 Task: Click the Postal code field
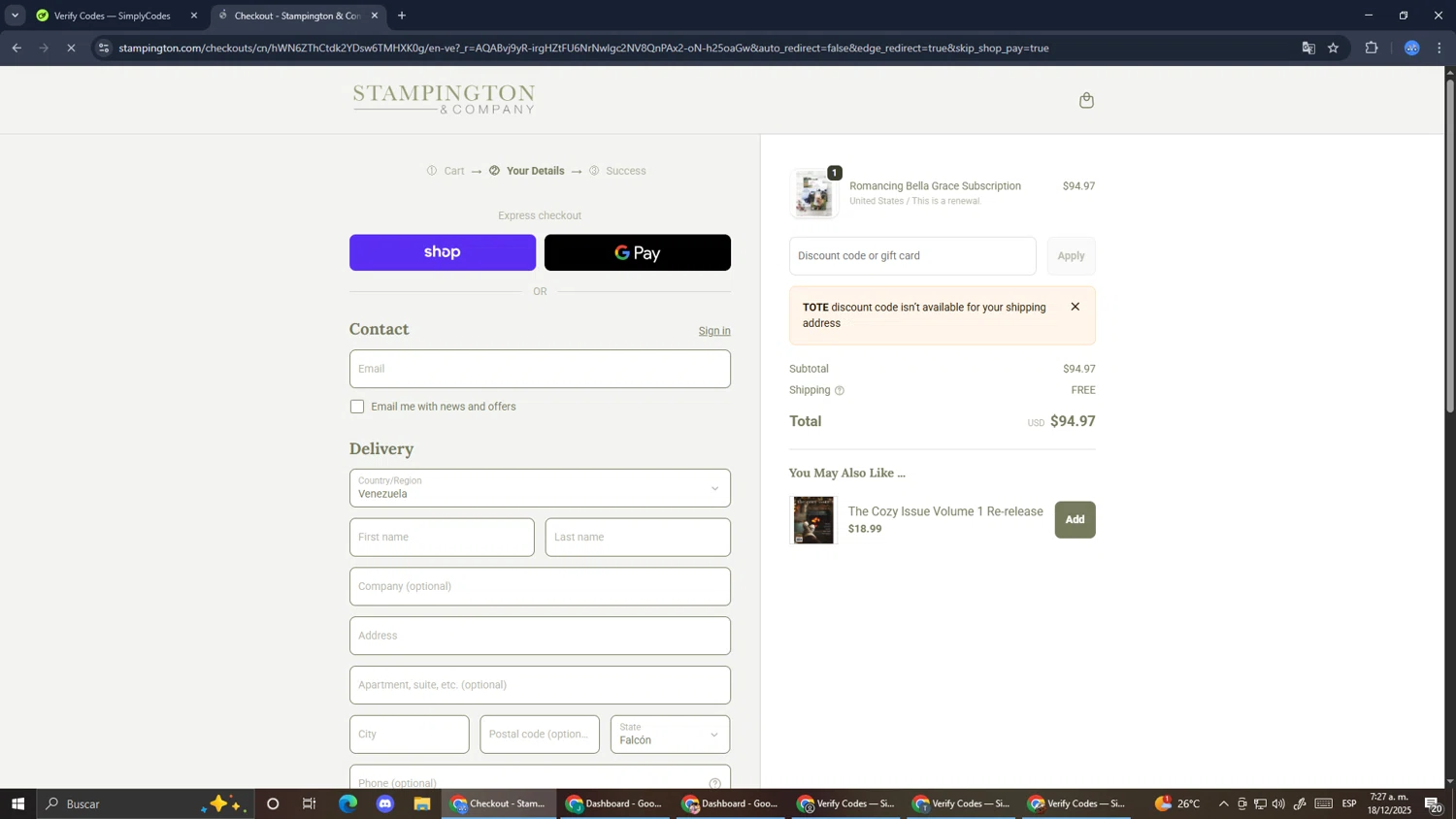(x=540, y=735)
